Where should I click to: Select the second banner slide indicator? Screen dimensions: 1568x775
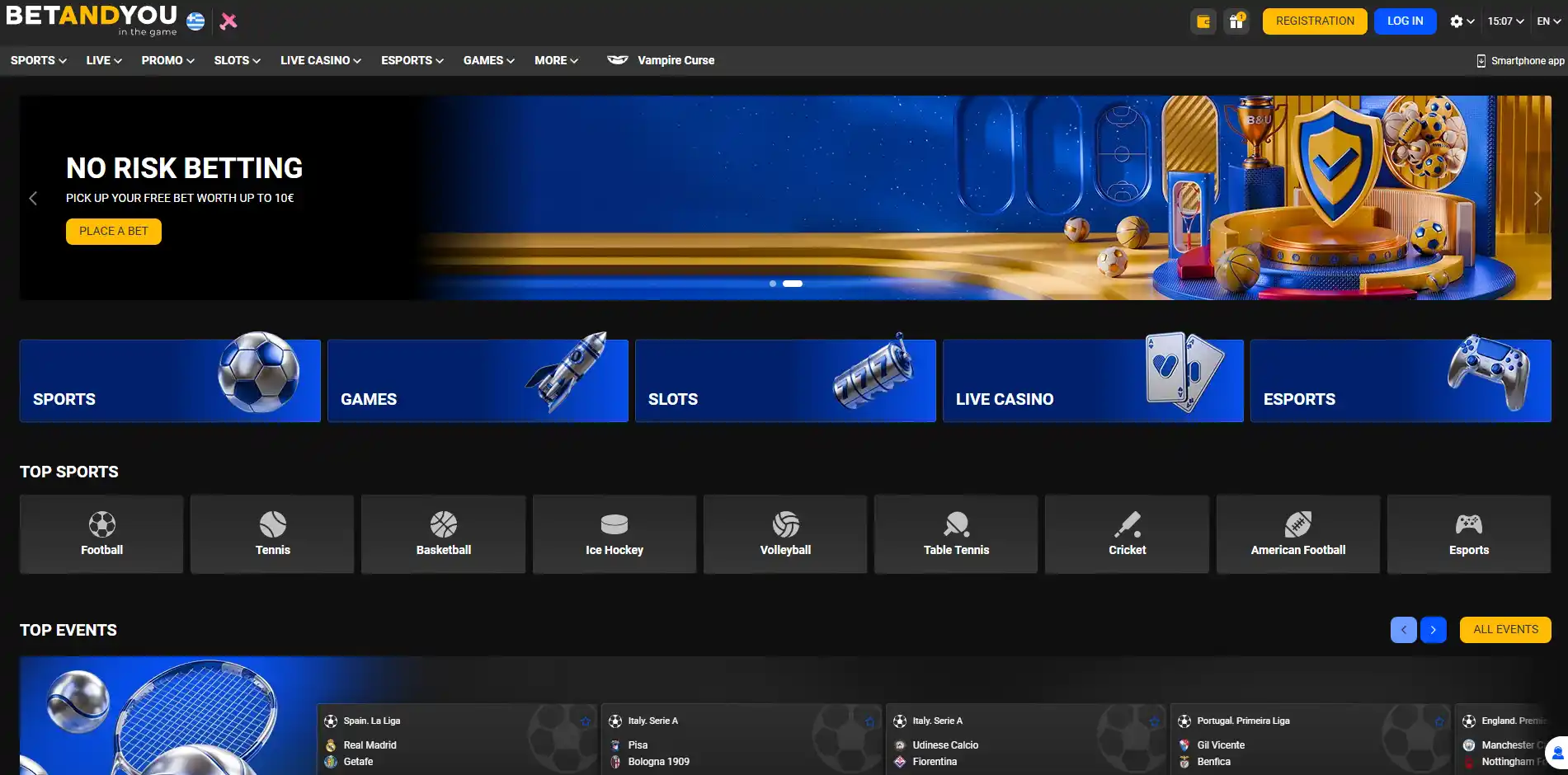tap(793, 284)
